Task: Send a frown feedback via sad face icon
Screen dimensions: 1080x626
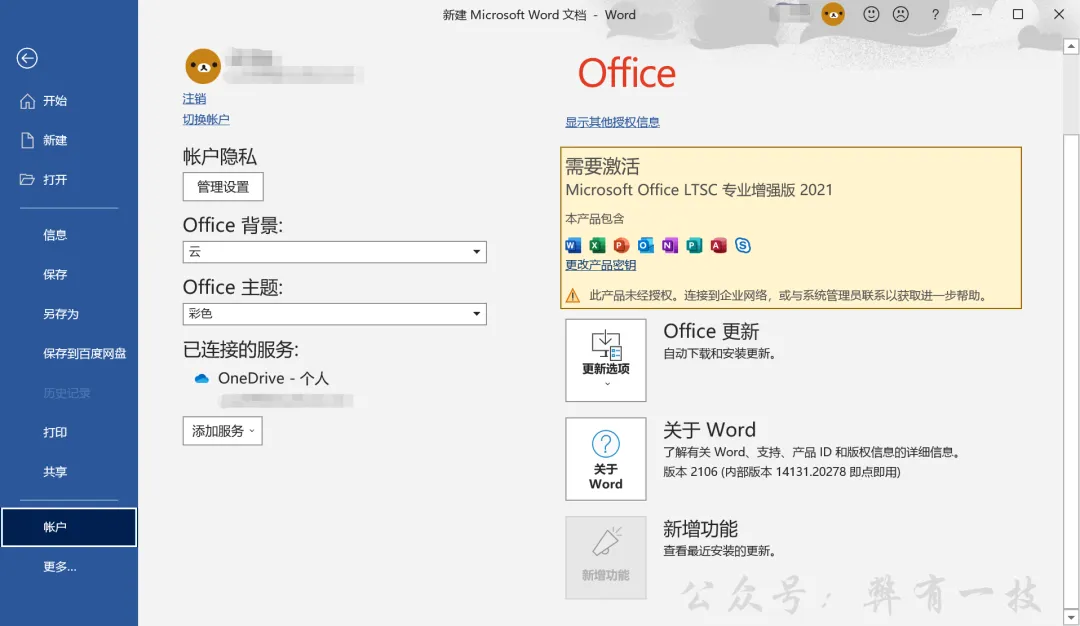Action: 901,14
